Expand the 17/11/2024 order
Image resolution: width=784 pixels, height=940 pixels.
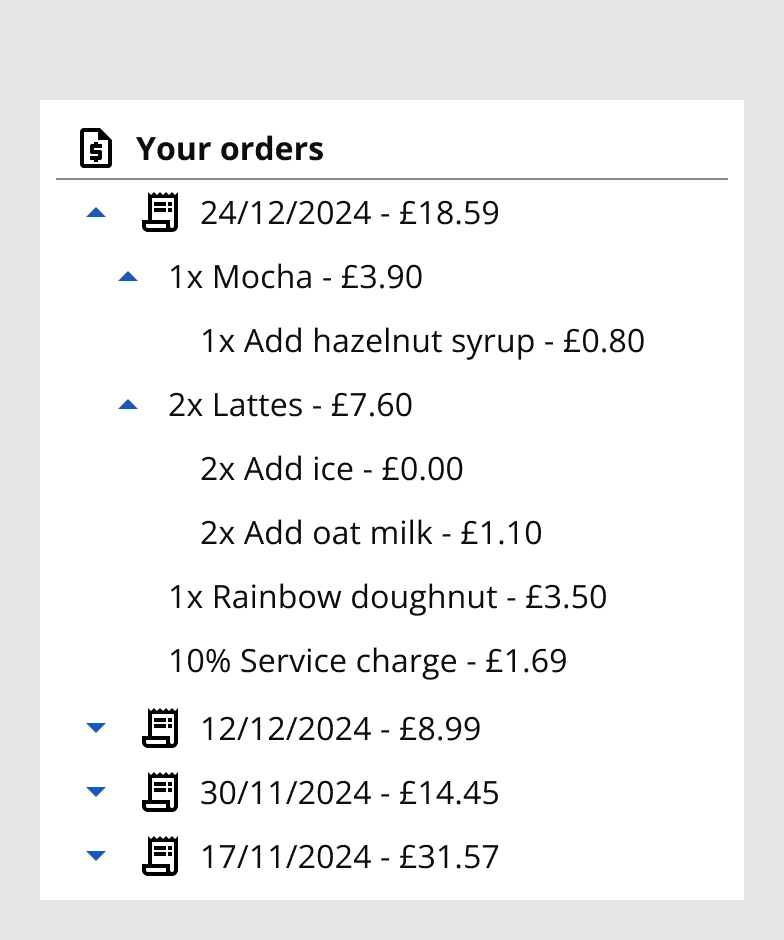(96, 857)
